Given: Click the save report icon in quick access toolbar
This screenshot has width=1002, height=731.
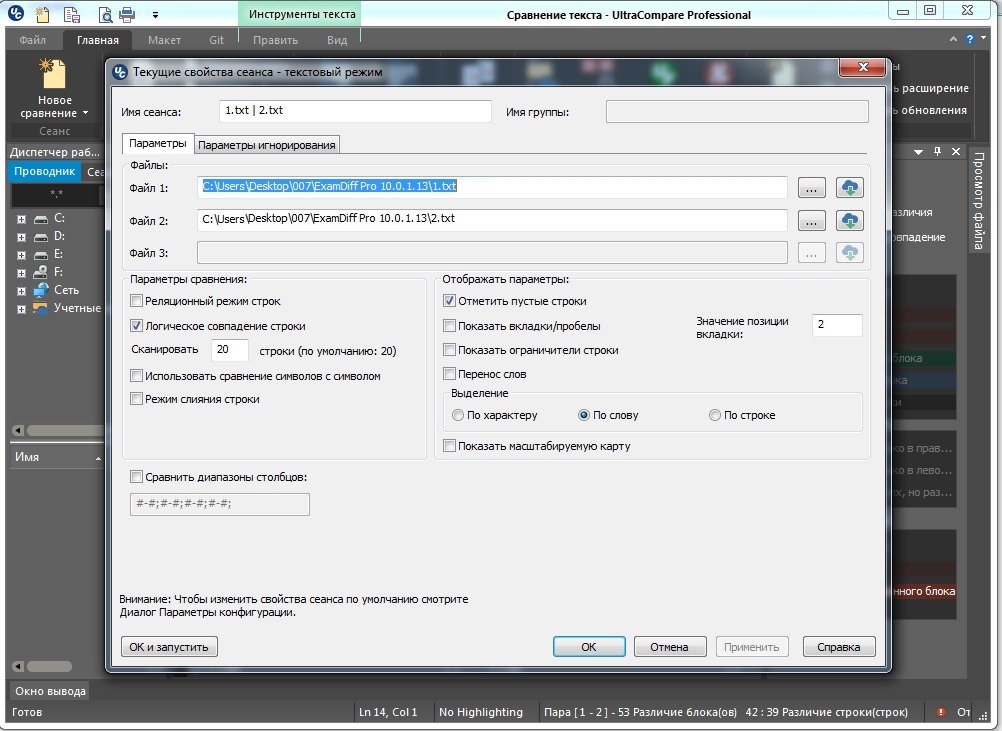Looking at the screenshot, I should [x=72, y=13].
